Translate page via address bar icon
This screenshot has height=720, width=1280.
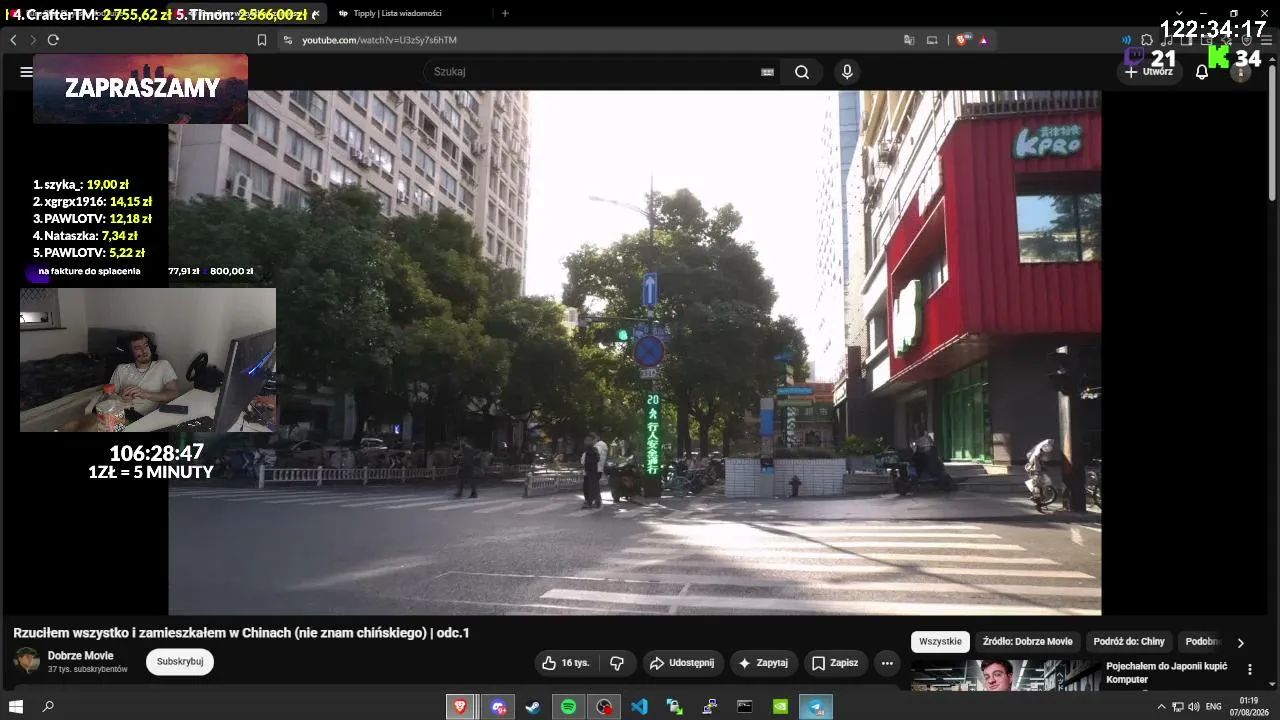pyautogui.click(x=909, y=40)
